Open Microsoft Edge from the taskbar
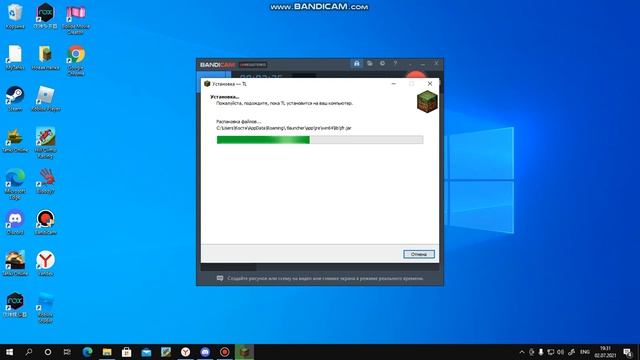The height and width of the screenshot is (360, 640). point(87,352)
